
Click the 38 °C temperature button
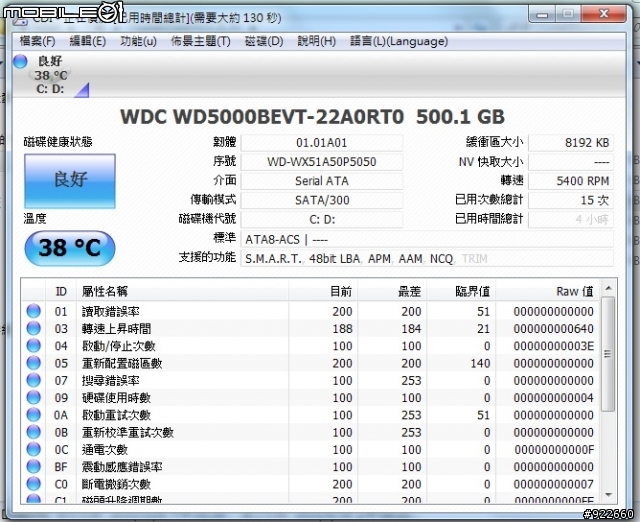(x=70, y=248)
